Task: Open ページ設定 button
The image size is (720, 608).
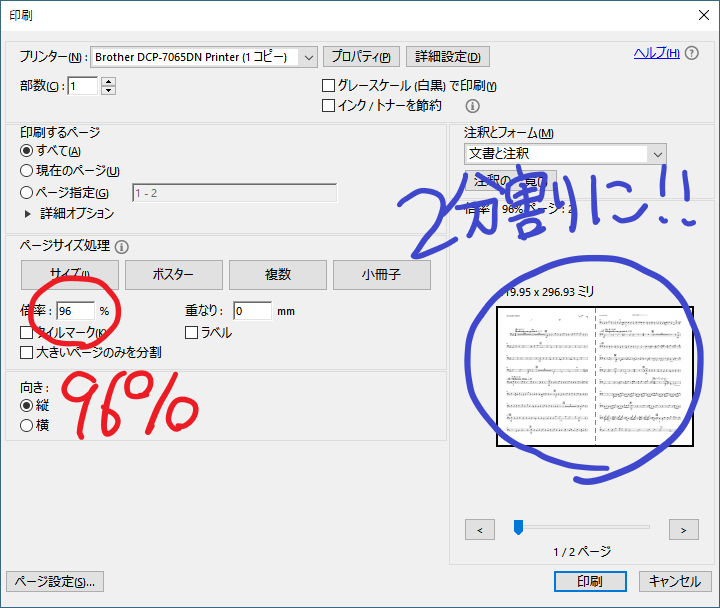Action: click(55, 581)
